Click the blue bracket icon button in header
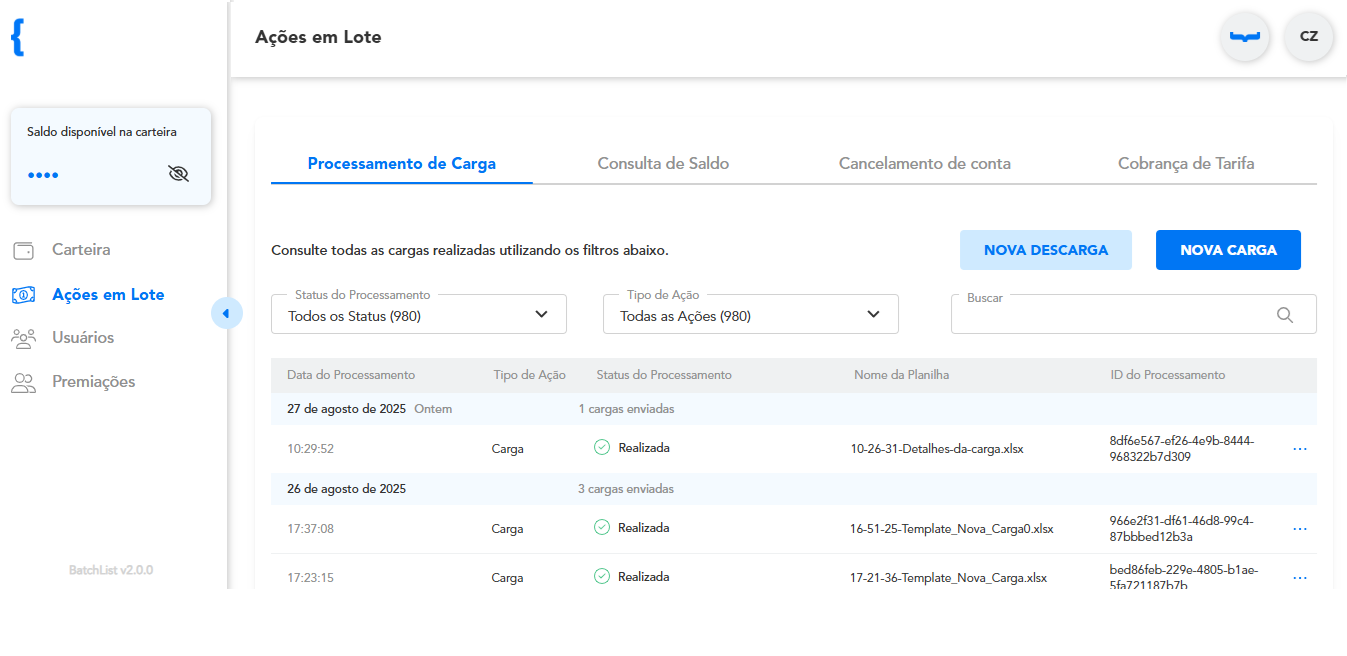 [x=1244, y=37]
